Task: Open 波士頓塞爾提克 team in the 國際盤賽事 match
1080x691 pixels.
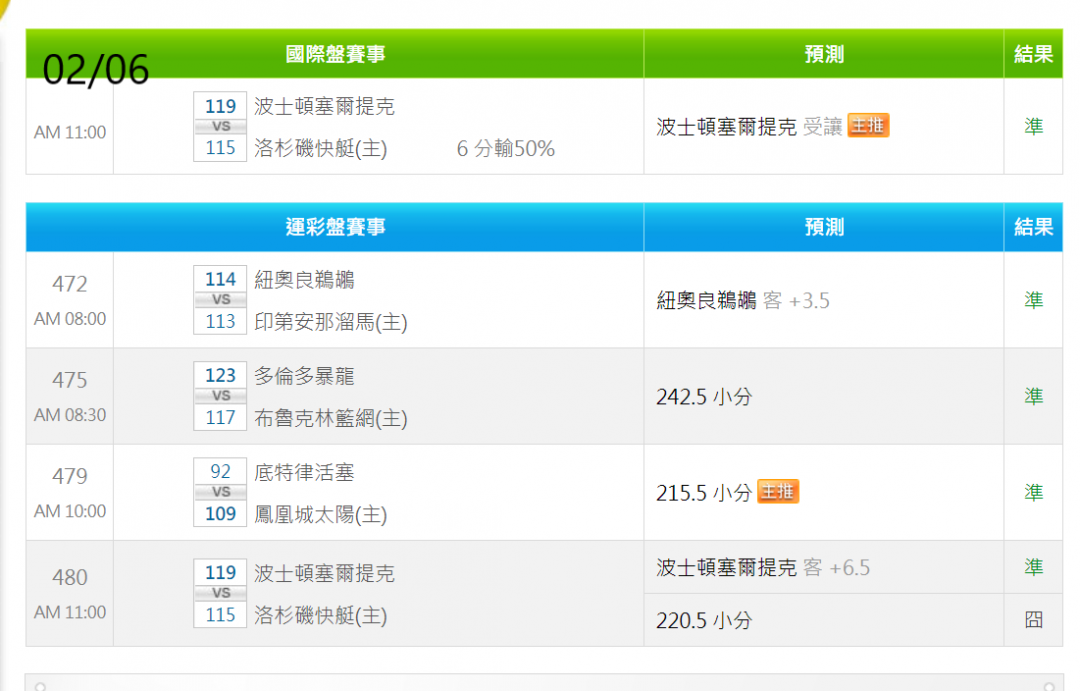Action: pyautogui.click(x=324, y=106)
